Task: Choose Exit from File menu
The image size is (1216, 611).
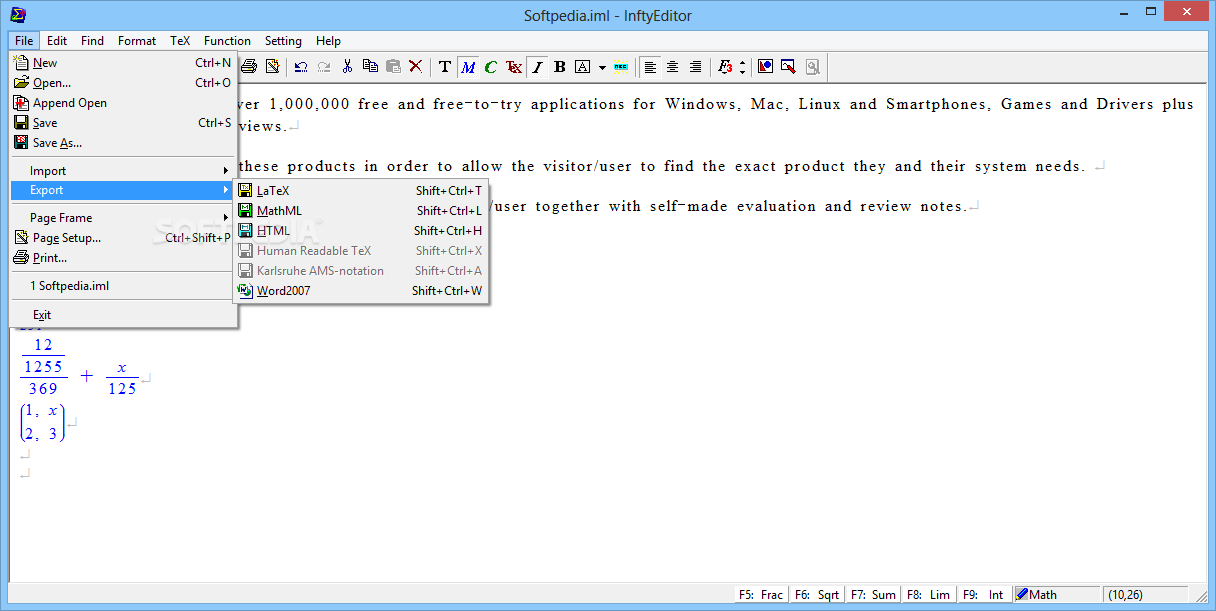Action: 123,315
